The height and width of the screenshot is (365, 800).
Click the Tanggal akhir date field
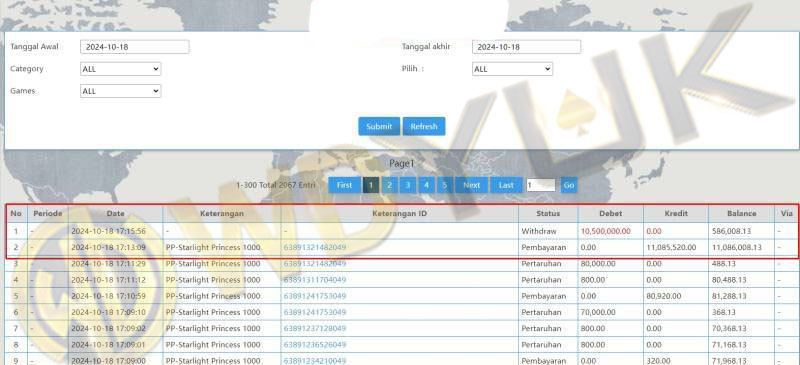click(527, 47)
